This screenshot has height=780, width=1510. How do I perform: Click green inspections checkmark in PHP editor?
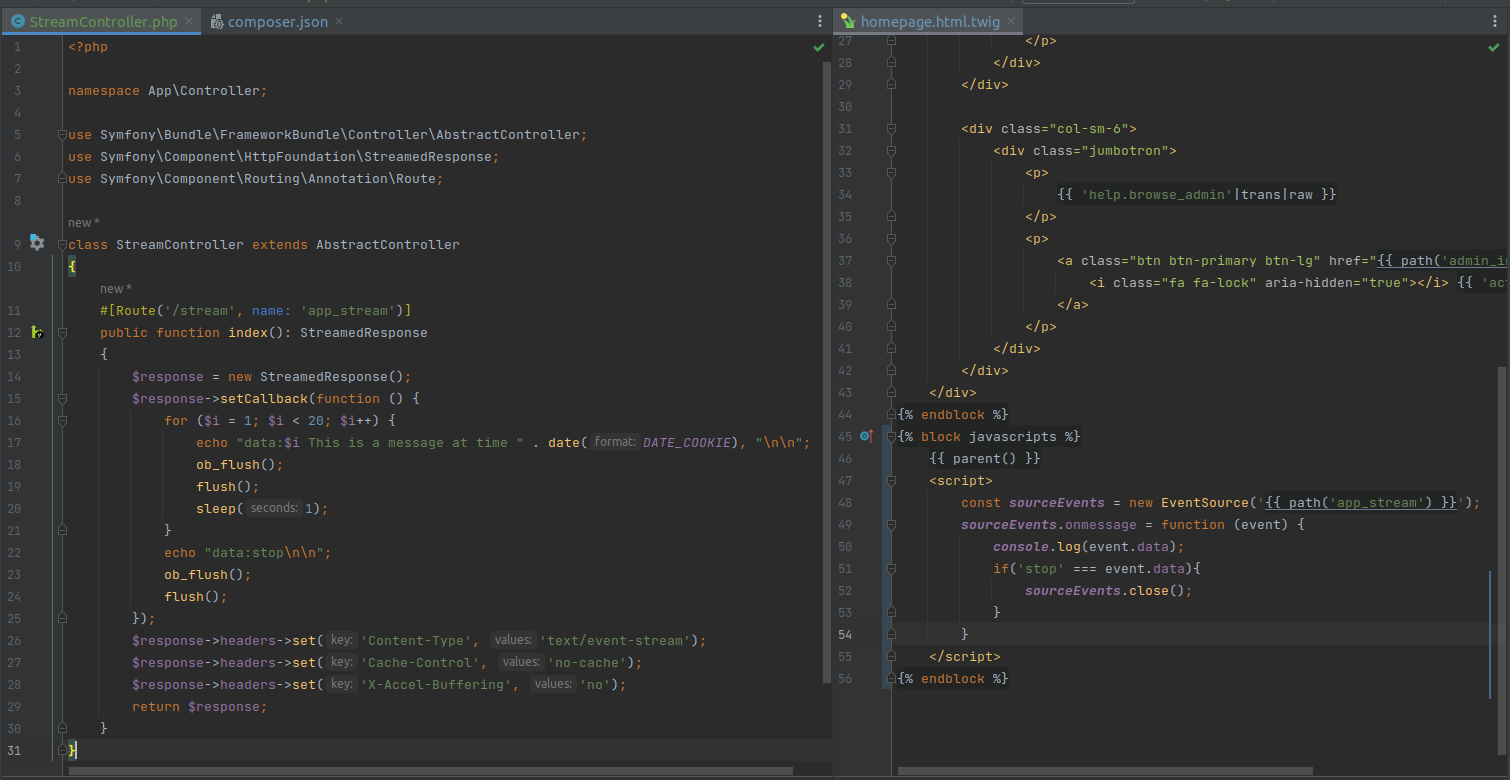[x=818, y=46]
